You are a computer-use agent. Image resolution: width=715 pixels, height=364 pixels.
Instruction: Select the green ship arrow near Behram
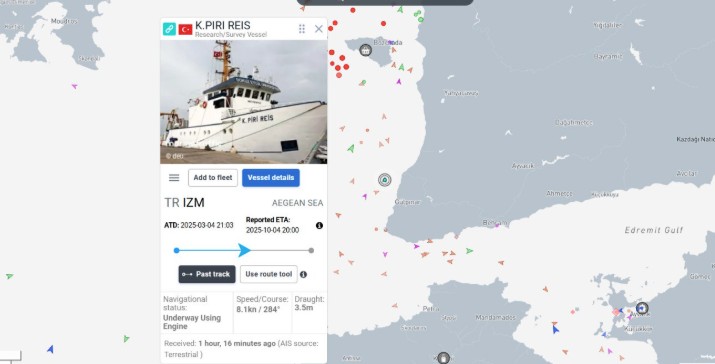pos(469,251)
